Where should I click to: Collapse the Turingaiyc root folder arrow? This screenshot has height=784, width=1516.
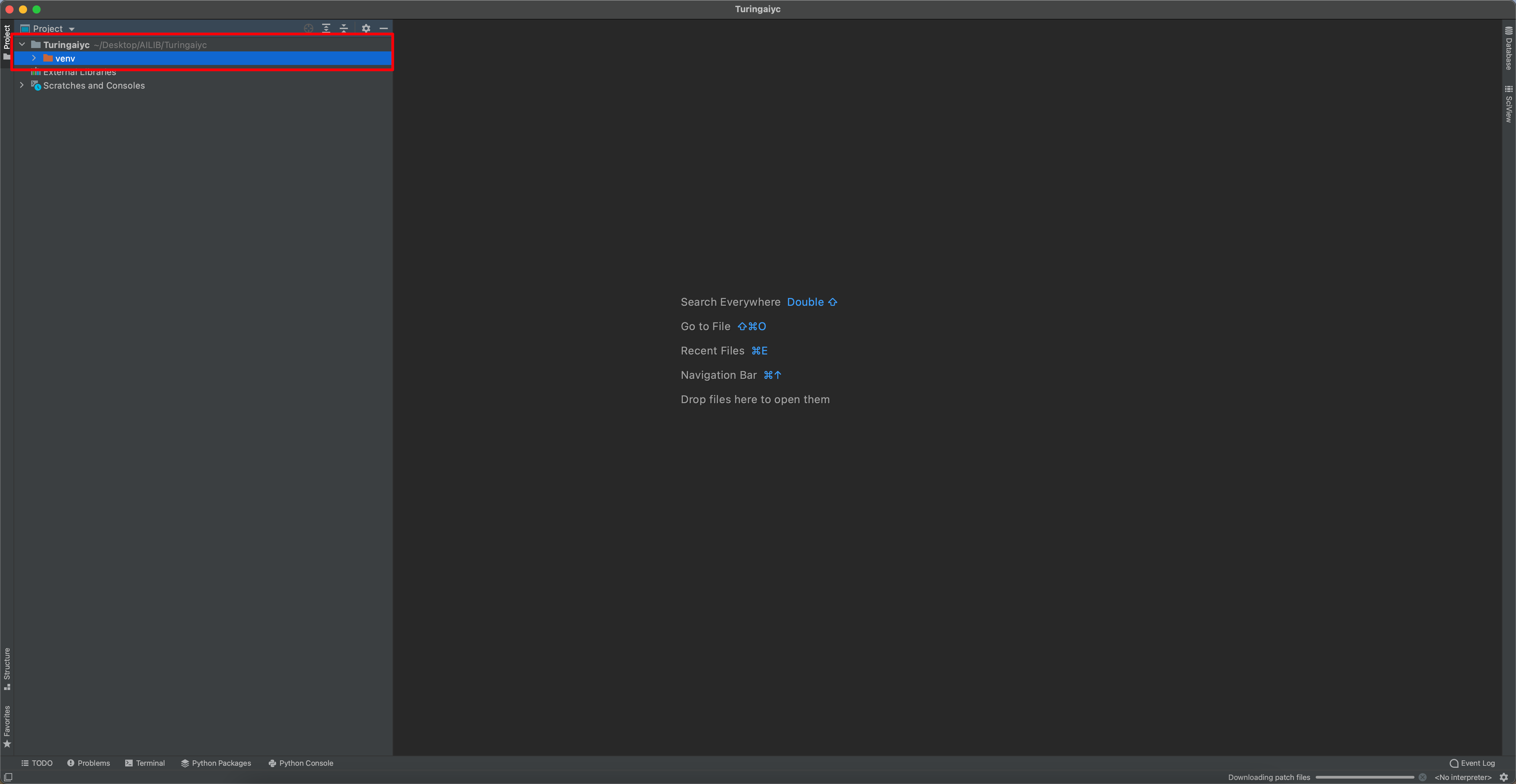[x=22, y=44]
